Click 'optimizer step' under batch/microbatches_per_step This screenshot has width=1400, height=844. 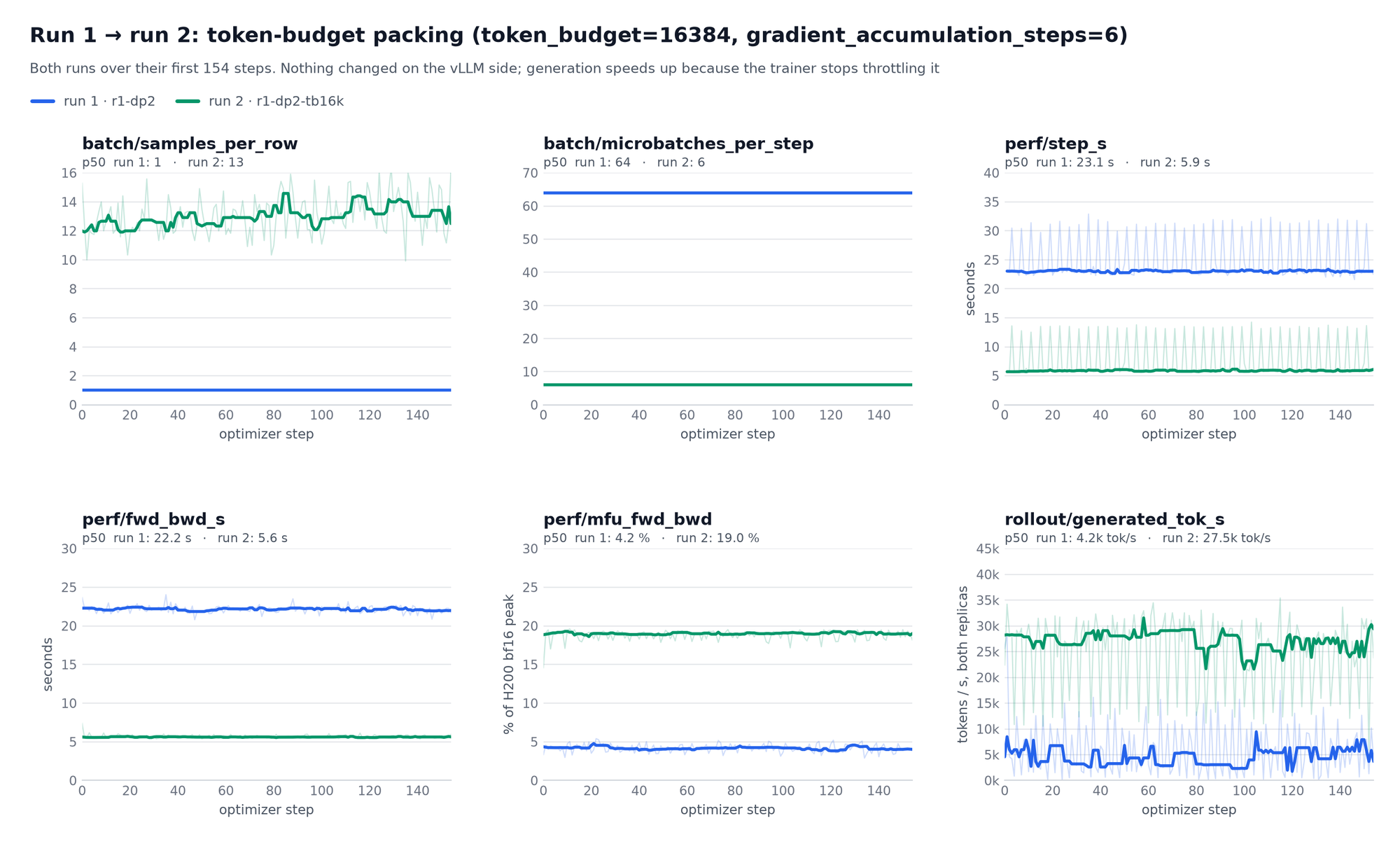tap(727, 434)
